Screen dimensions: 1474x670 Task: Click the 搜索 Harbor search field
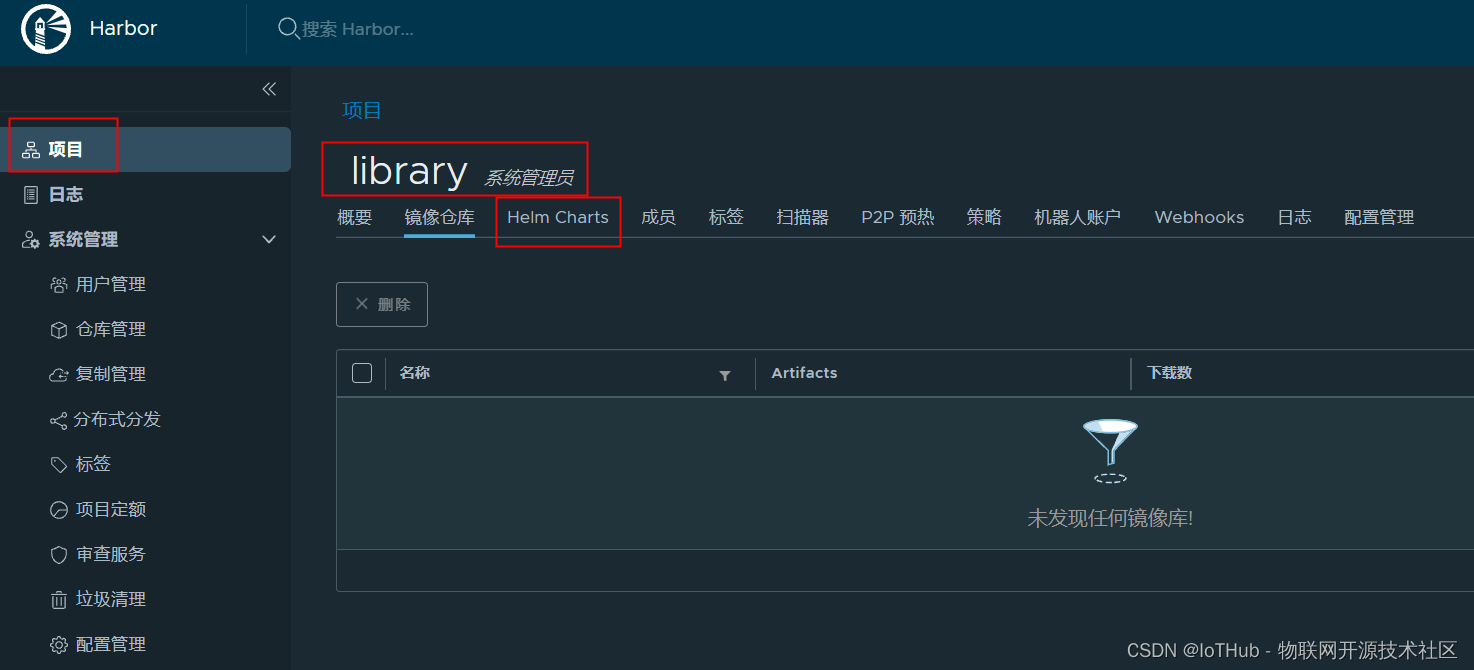358,29
